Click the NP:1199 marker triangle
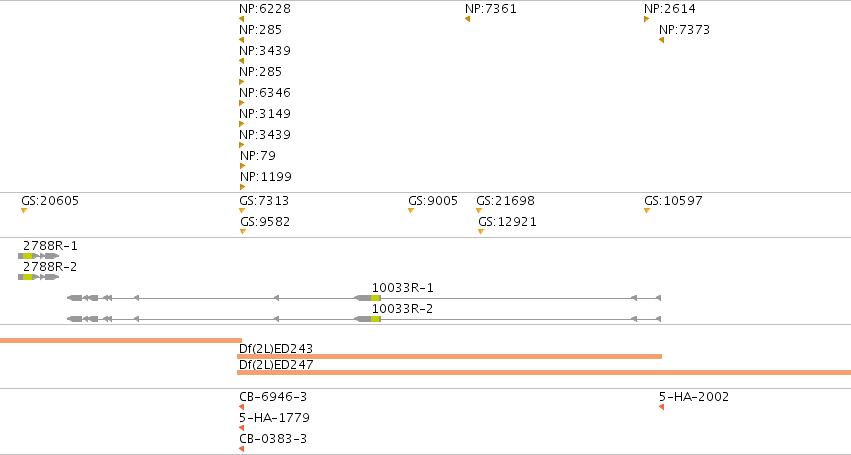Viewport: 851px width, 455px height. [243, 187]
